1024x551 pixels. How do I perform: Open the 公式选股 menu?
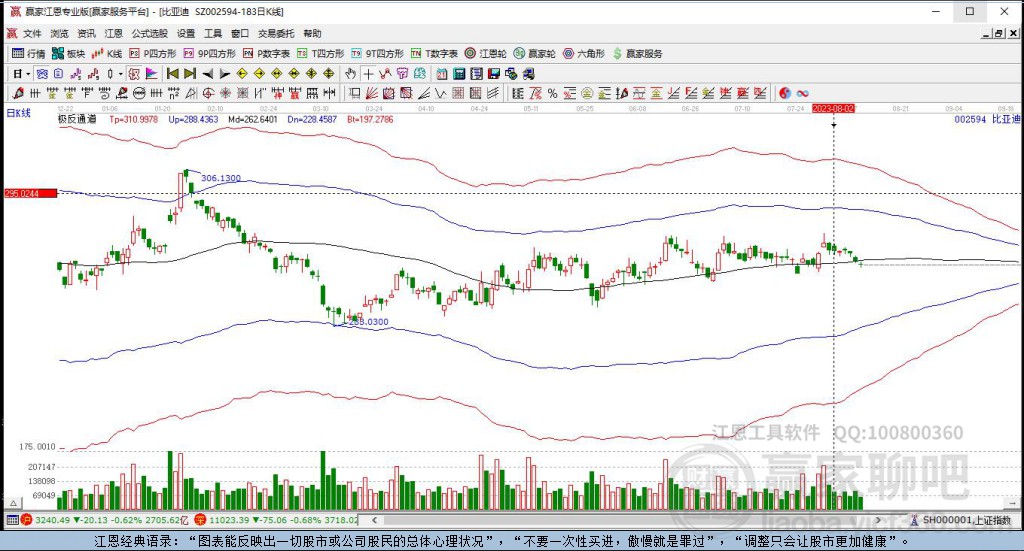pyautogui.click(x=150, y=33)
